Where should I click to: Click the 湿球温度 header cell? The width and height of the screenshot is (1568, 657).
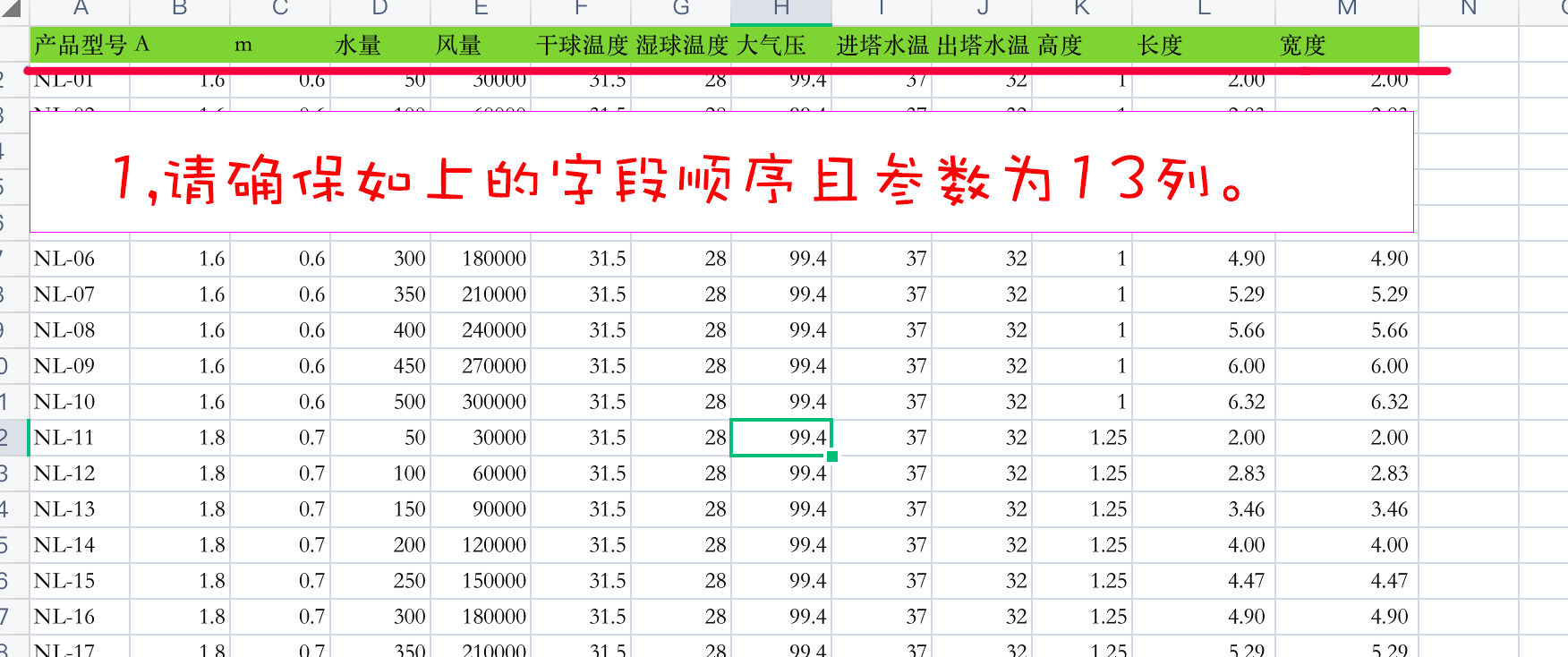click(x=681, y=45)
